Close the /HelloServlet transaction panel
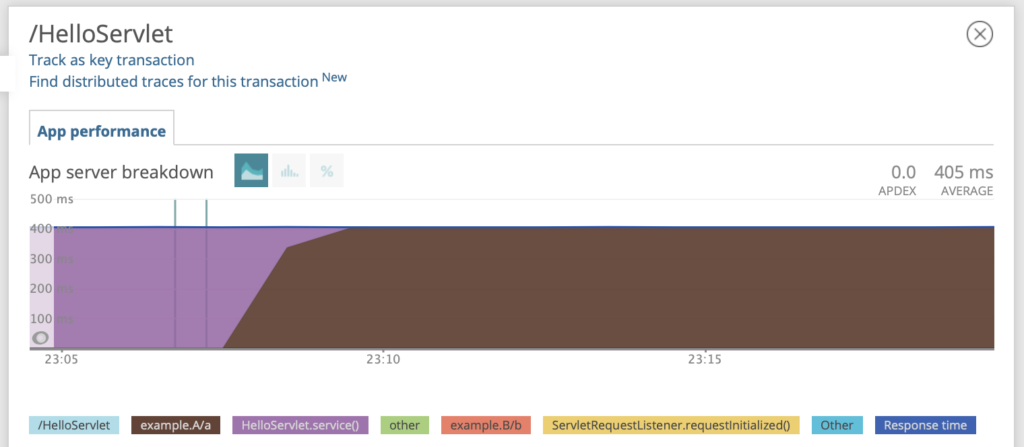The image size is (1024, 447). 979,35
